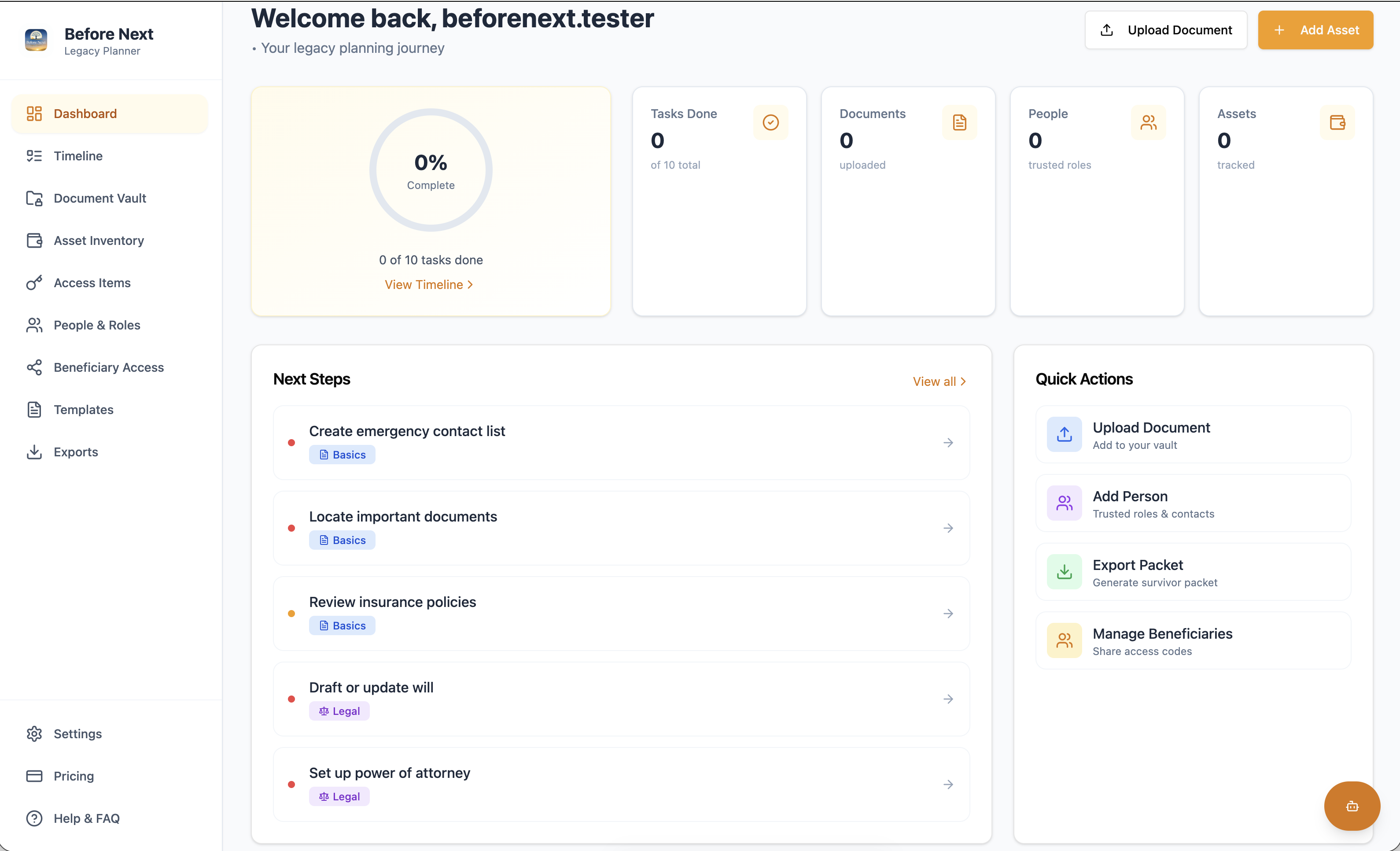Click the People card users icon
The height and width of the screenshot is (851, 1400).
click(1148, 122)
